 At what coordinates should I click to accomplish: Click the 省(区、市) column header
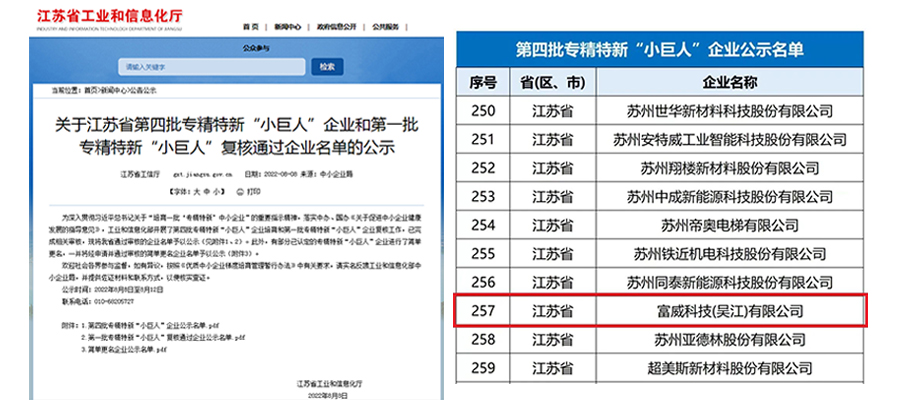pyautogui.click(x=552, y=83)
